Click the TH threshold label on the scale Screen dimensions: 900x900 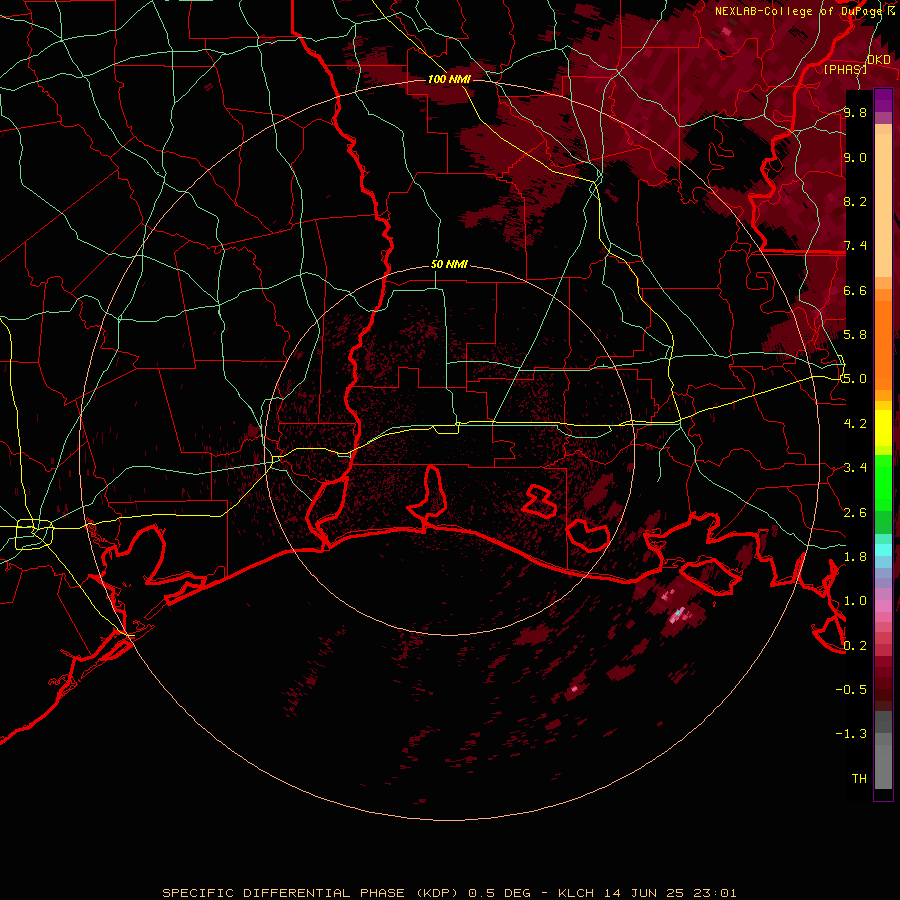coord(859,779)
